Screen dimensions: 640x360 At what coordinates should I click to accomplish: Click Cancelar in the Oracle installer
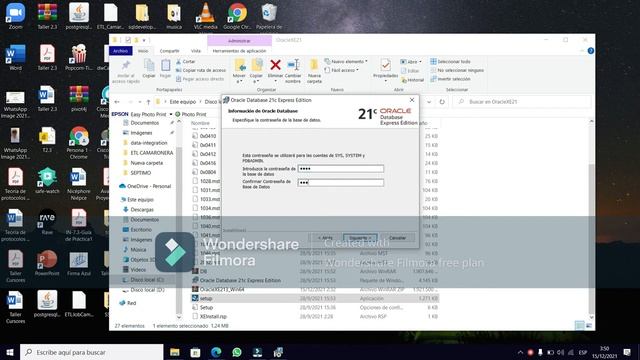click(397, 238)
